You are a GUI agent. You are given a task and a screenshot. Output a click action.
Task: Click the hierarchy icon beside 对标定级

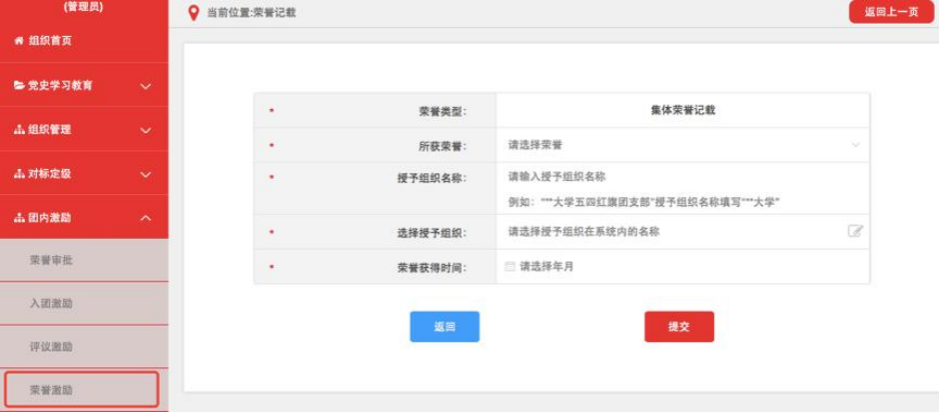pyautogui.click(x=19, y=174)
